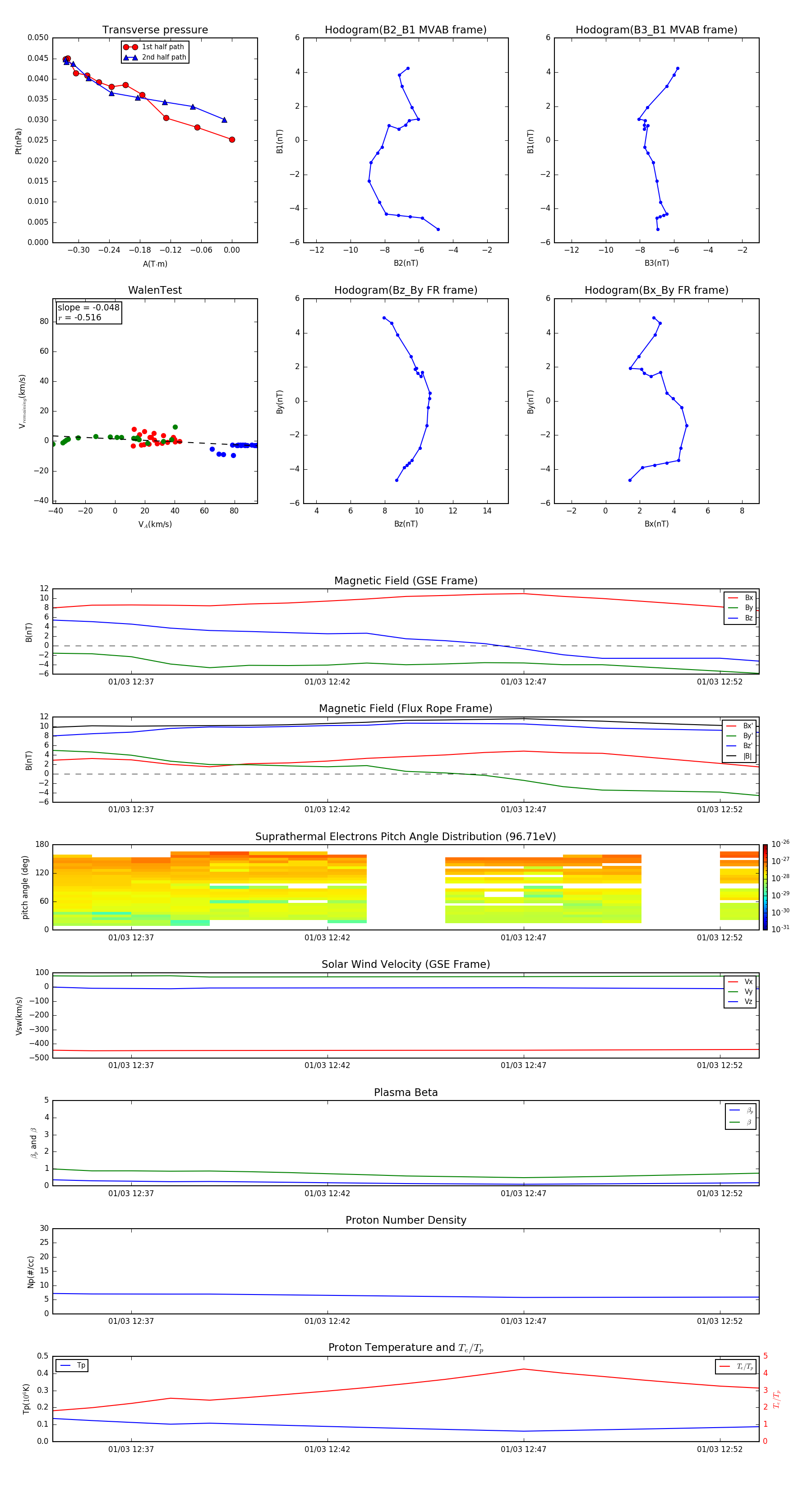The height and width of the screenshot is (1489, 812).
Task: Click the topmost green point in WalenTest plot
Action: [175, 427]
